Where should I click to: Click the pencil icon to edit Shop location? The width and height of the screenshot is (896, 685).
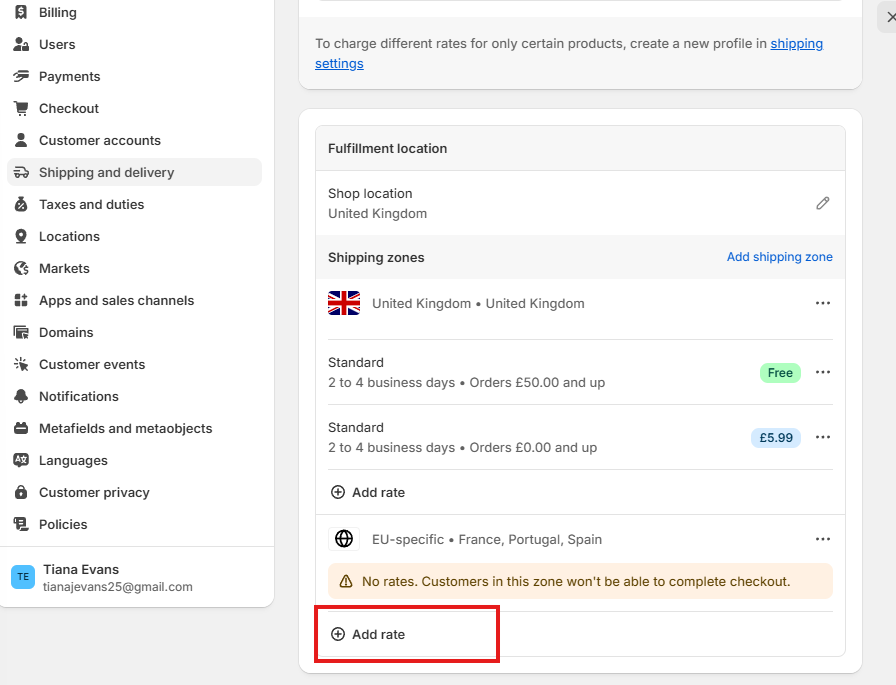tap(822, 203)
